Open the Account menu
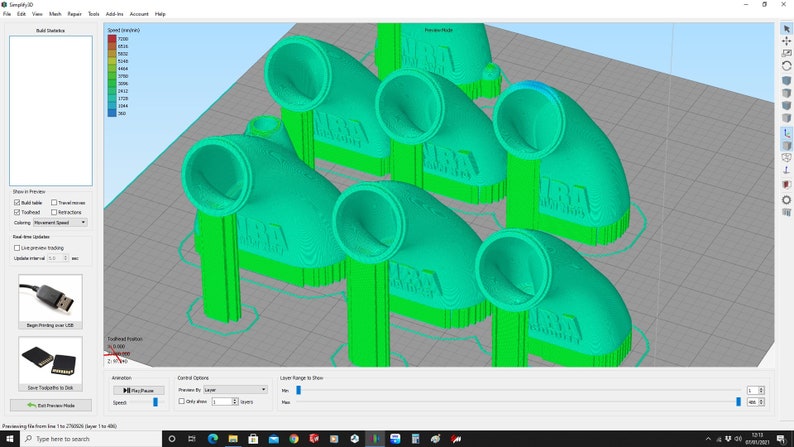The width and height of the screenshot is (794, 447). (x=139, y=14)
